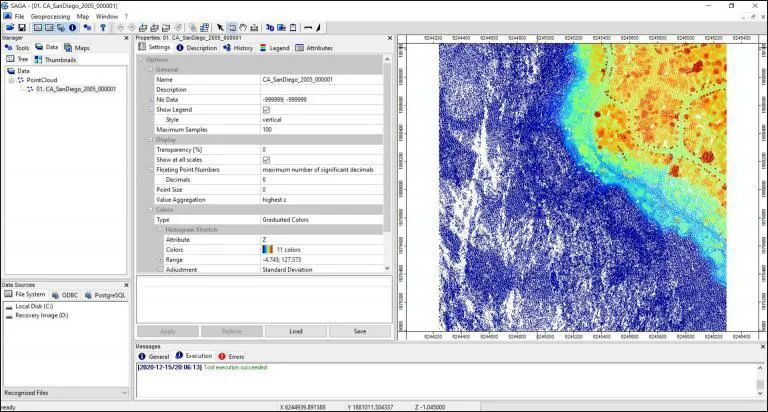Open the Description tab in Properties

click(x=196, y=48)
